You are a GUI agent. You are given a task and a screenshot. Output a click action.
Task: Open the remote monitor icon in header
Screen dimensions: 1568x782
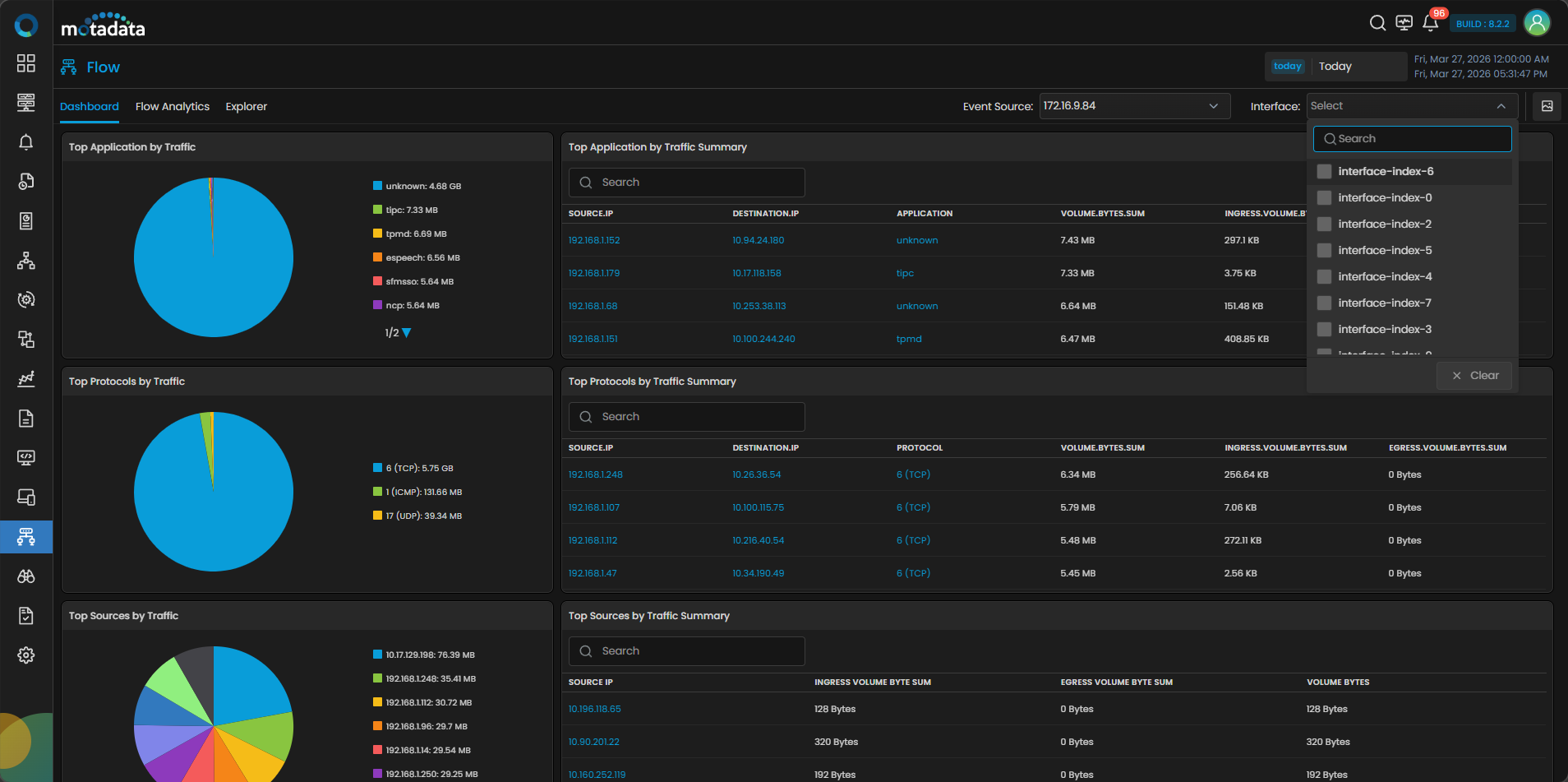1404,23
